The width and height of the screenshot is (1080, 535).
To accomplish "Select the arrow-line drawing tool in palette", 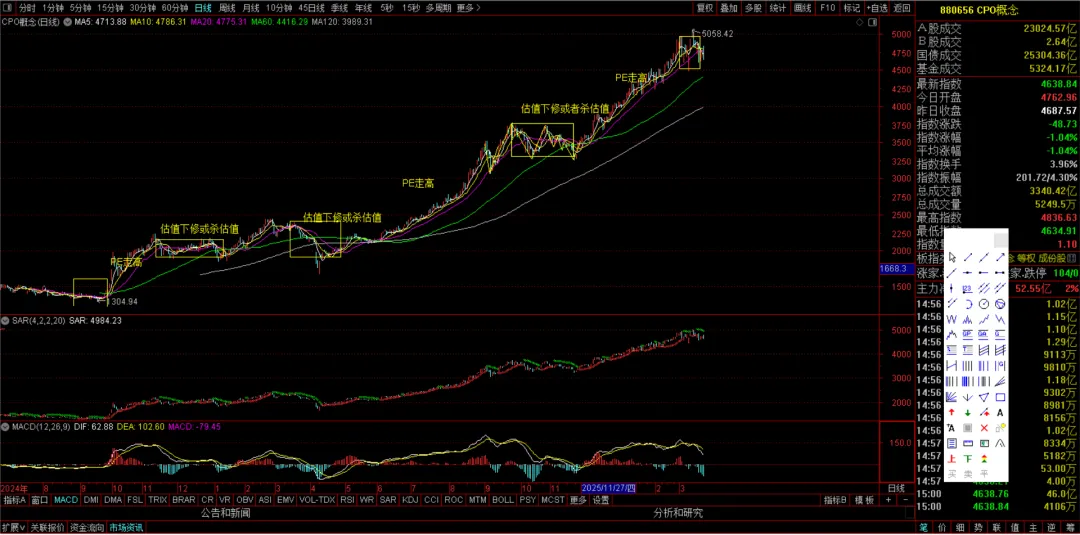I will (x=1000, y=257).
